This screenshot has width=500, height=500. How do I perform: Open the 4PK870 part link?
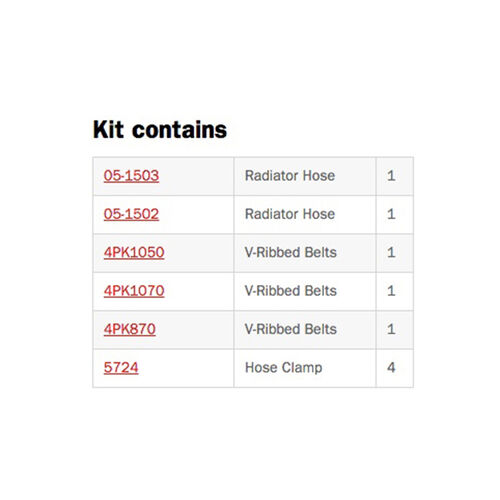pyautogui.click(x=129, y=329)
